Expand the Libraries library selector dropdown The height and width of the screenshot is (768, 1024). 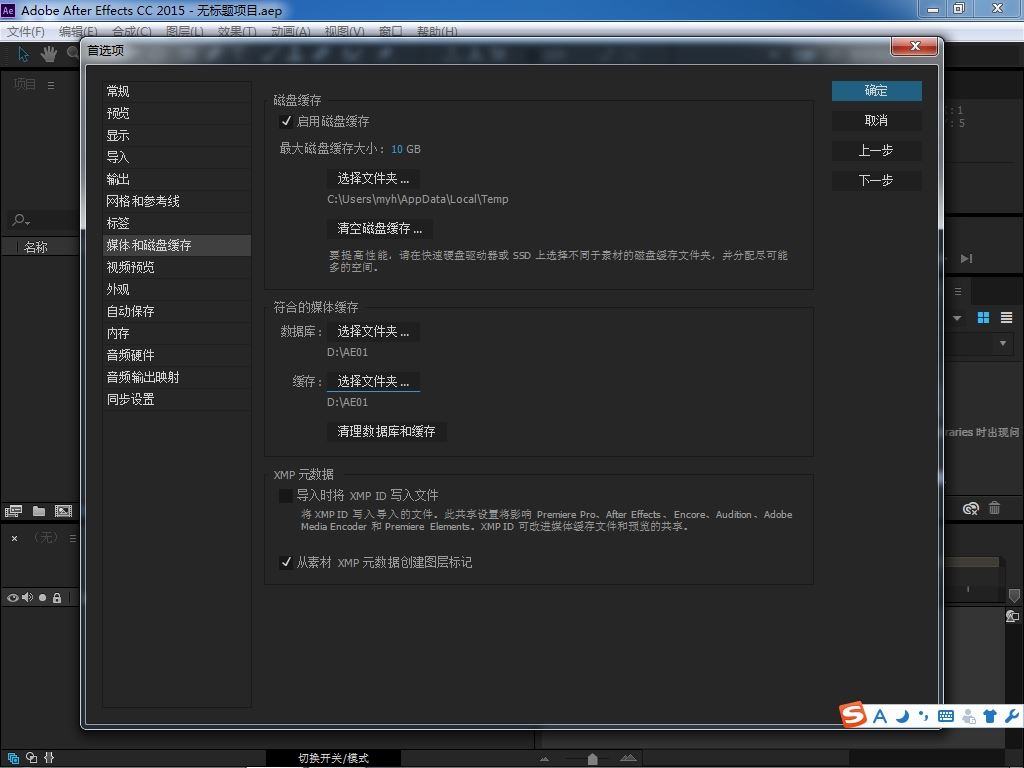point(1002,343)
